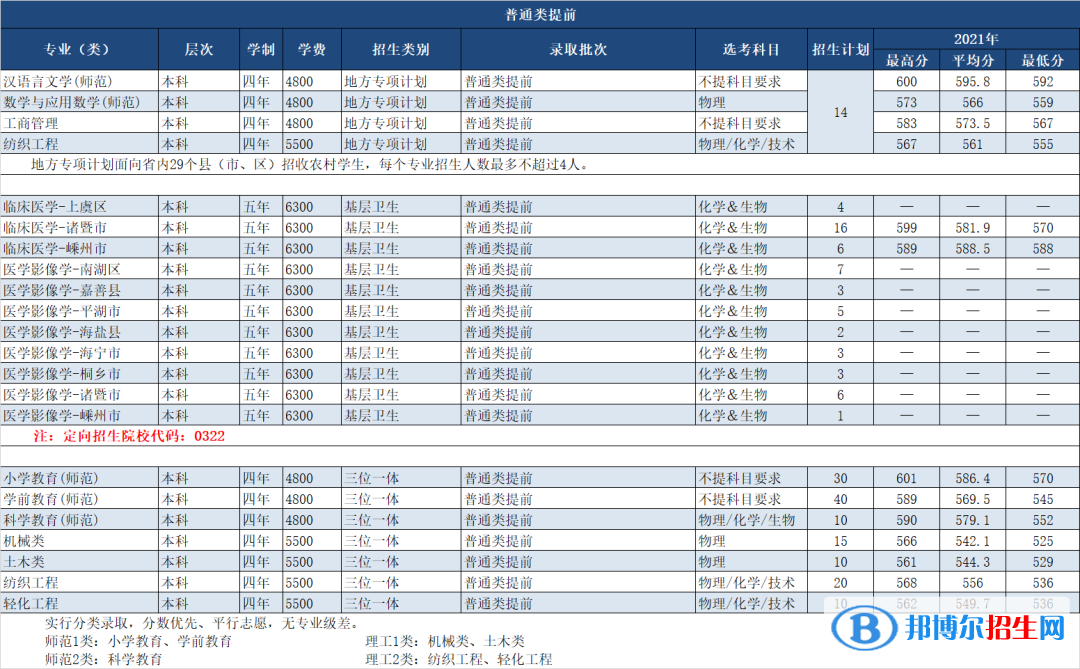
Task: Click the 实行分类录取 footnote line
Action: pyautogui.click(x=202, y=624)
